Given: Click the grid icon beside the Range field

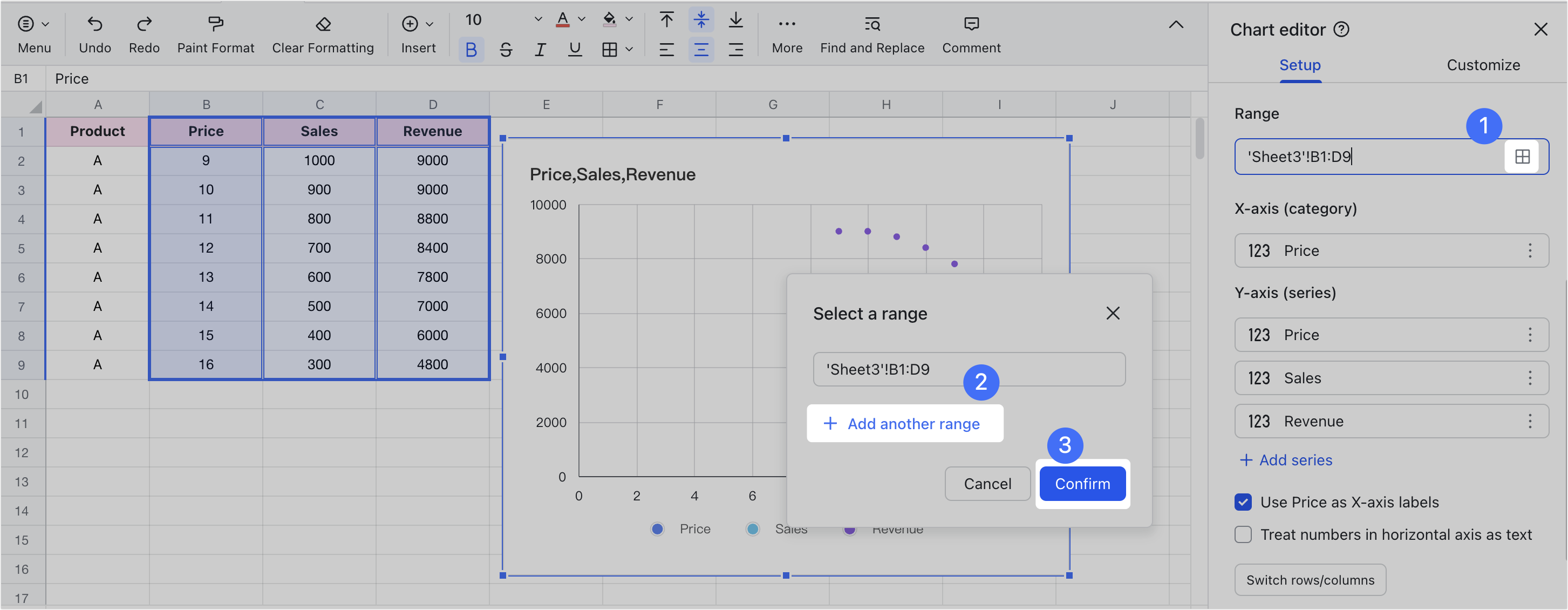Looking at the screenshot, I should [x=1523, y=157].
